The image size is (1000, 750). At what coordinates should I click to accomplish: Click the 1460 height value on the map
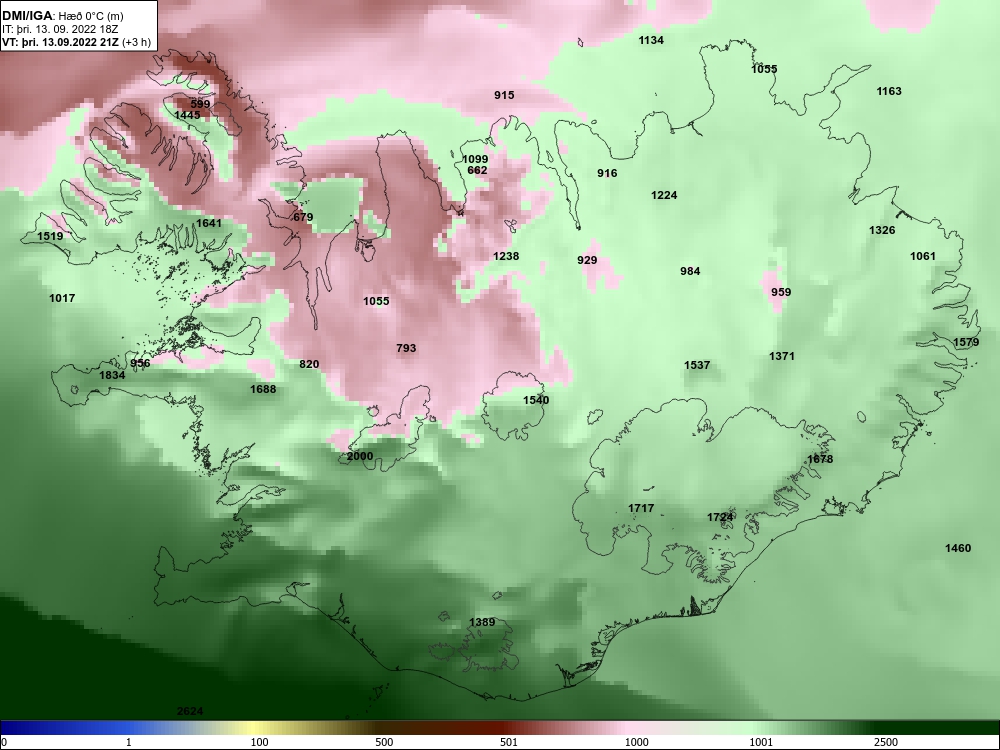click(x=958, y=548)
